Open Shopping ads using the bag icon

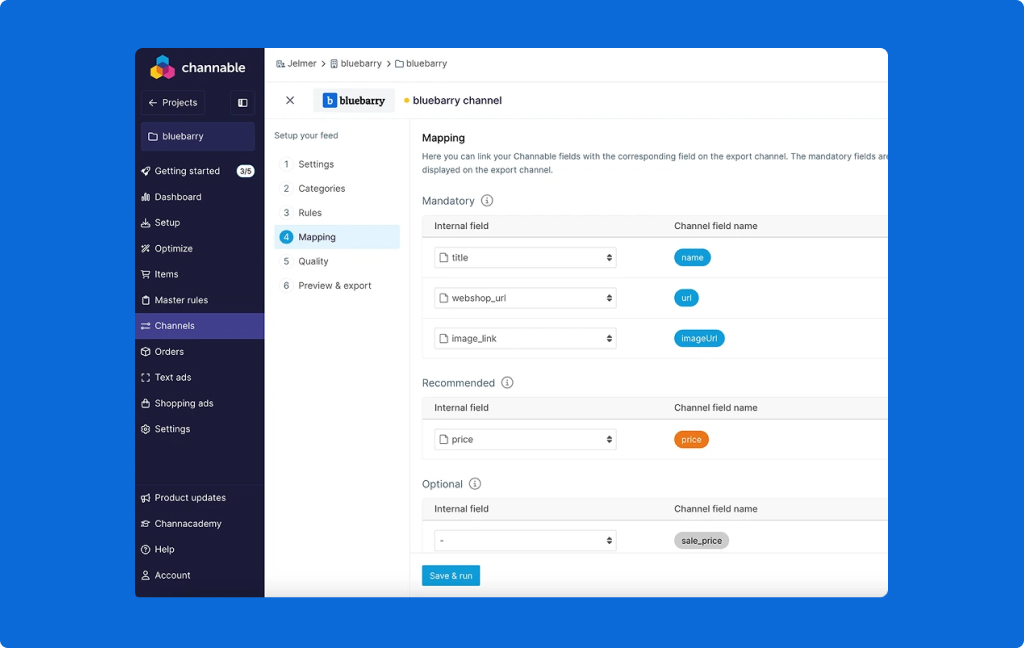click(x=146, y=403)
